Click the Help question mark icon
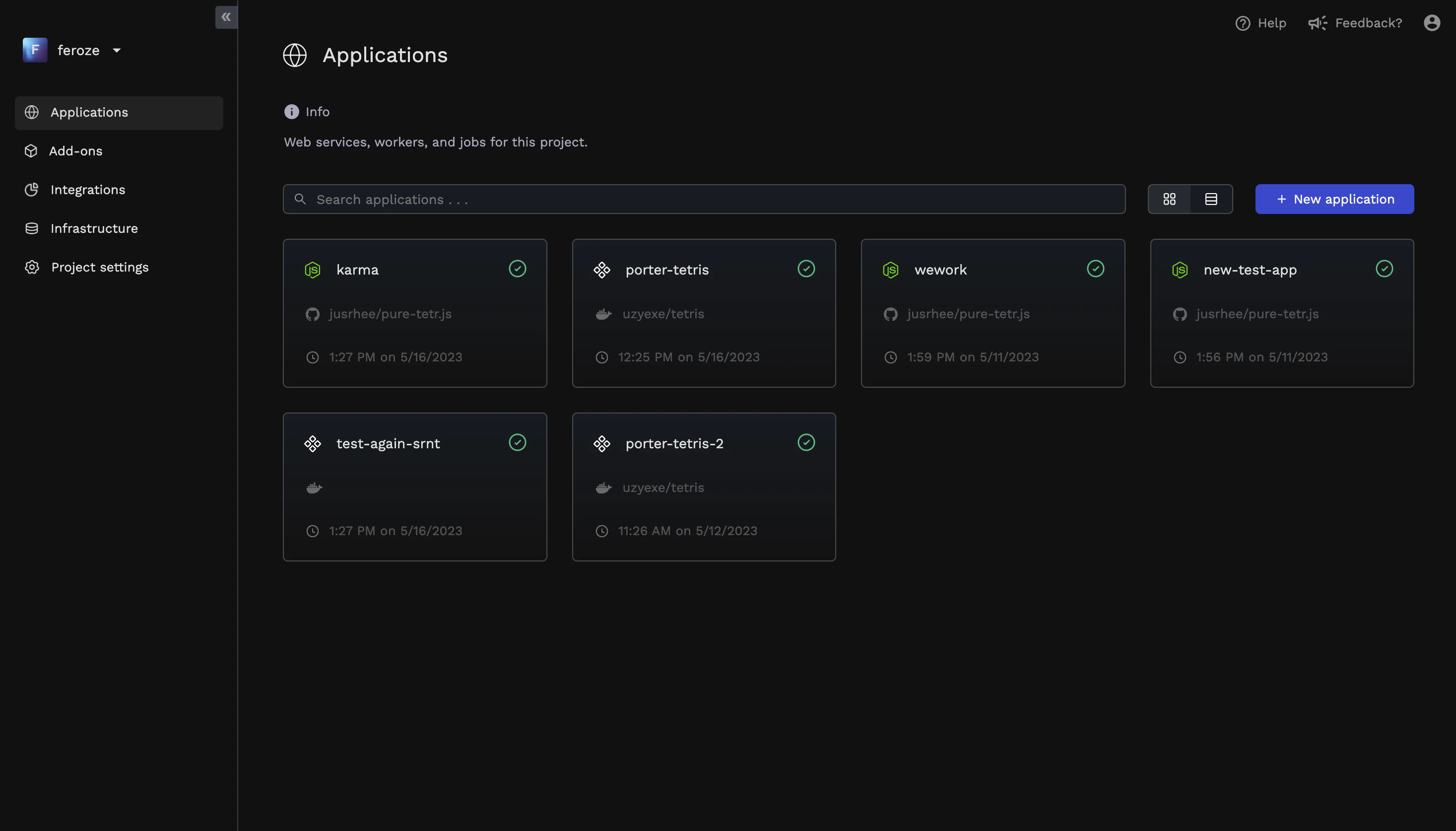This screenshot has height=831, width=1456. point(1242,23)
